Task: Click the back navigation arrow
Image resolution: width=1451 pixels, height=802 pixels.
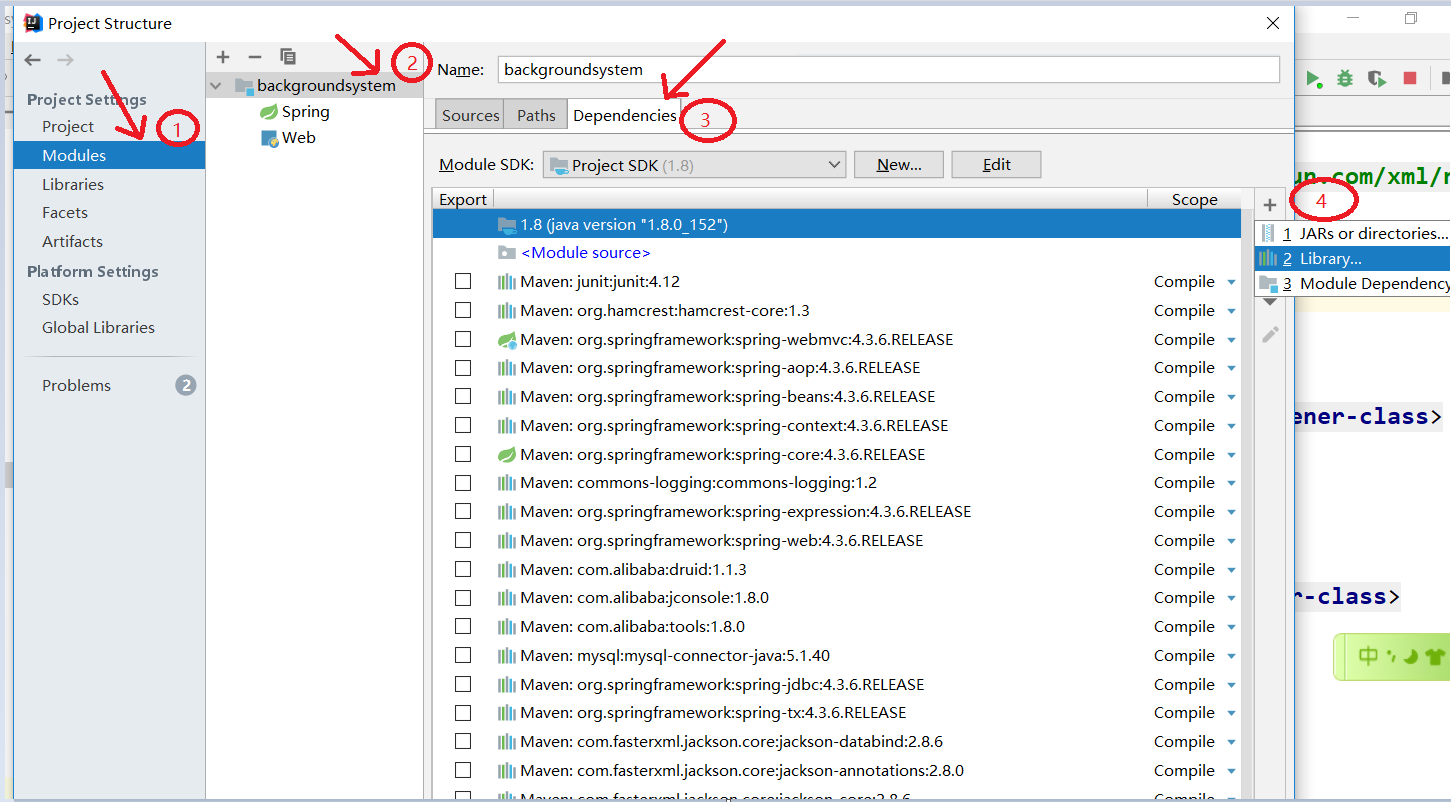Action: click(31, 60)
